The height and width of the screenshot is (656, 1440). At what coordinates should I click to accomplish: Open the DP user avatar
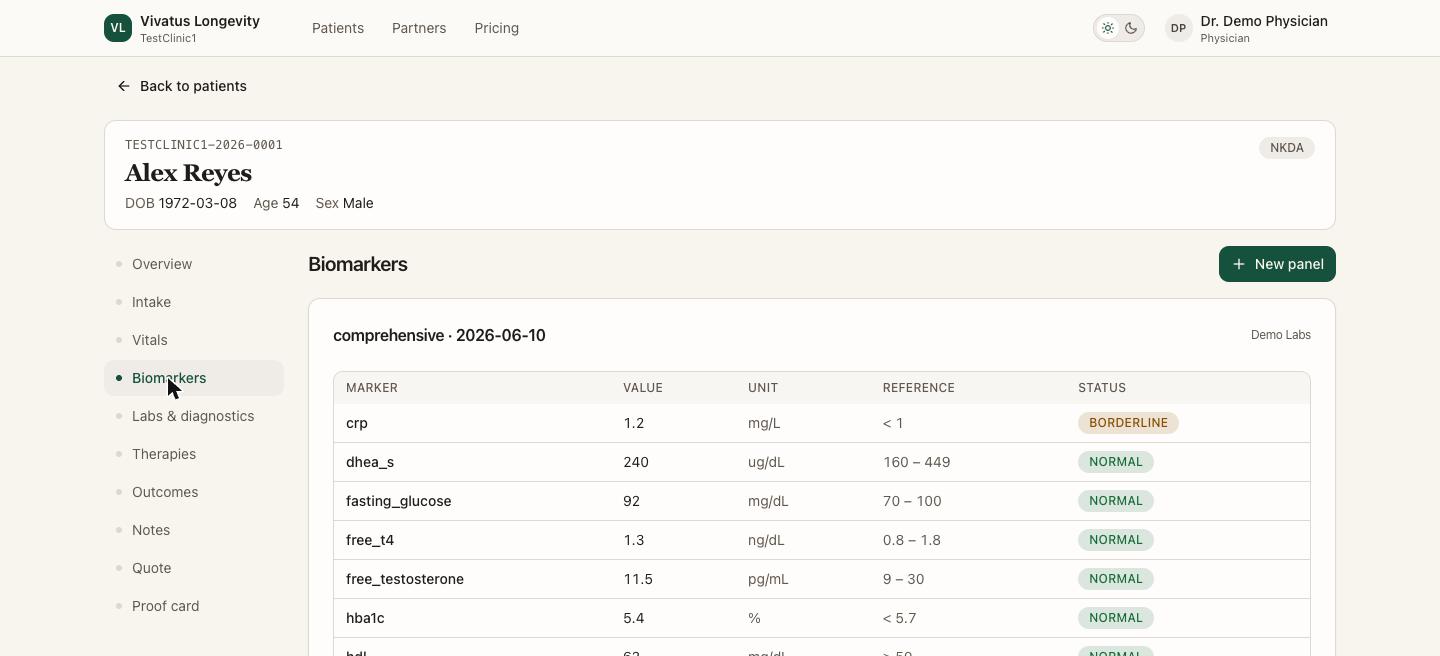point(1178,28)
